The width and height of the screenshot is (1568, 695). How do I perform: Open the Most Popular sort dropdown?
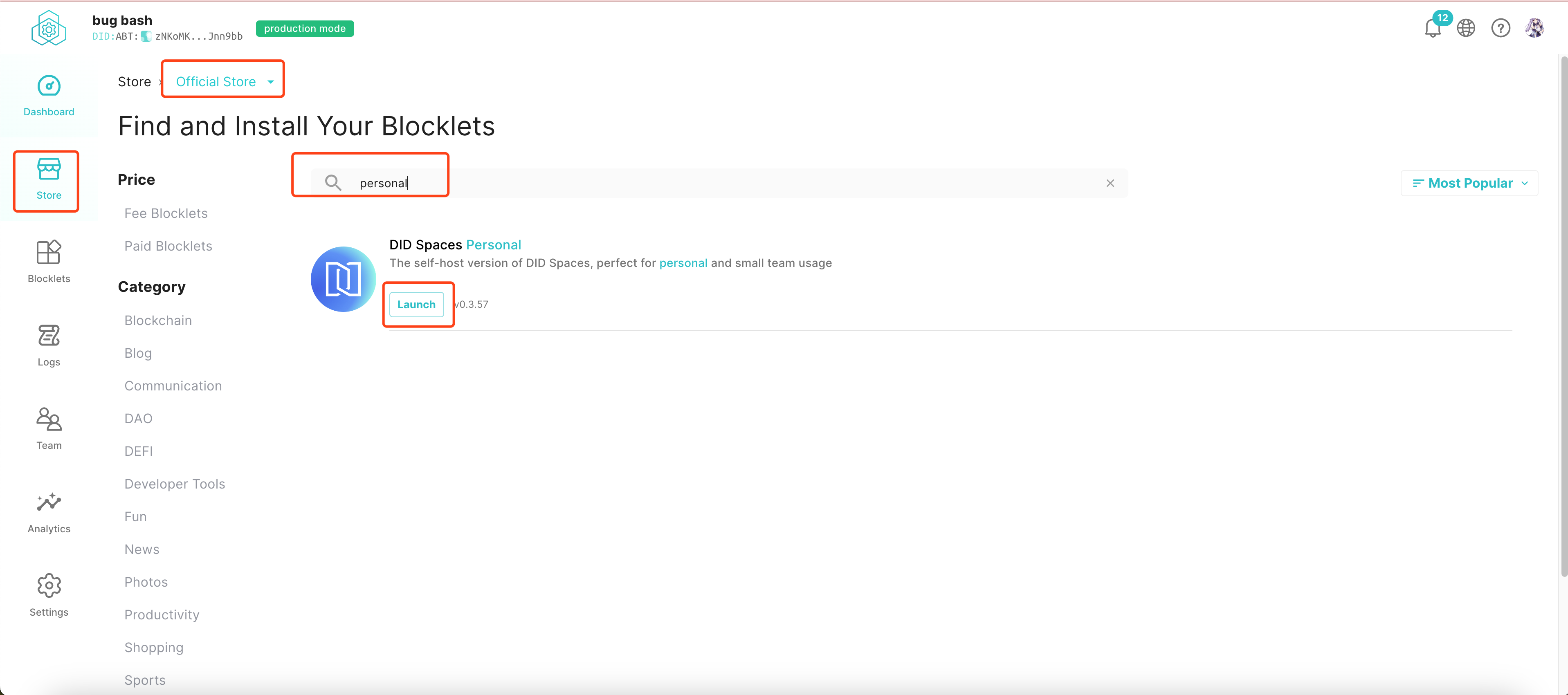pyautogui.click(x=1469, y=183)
